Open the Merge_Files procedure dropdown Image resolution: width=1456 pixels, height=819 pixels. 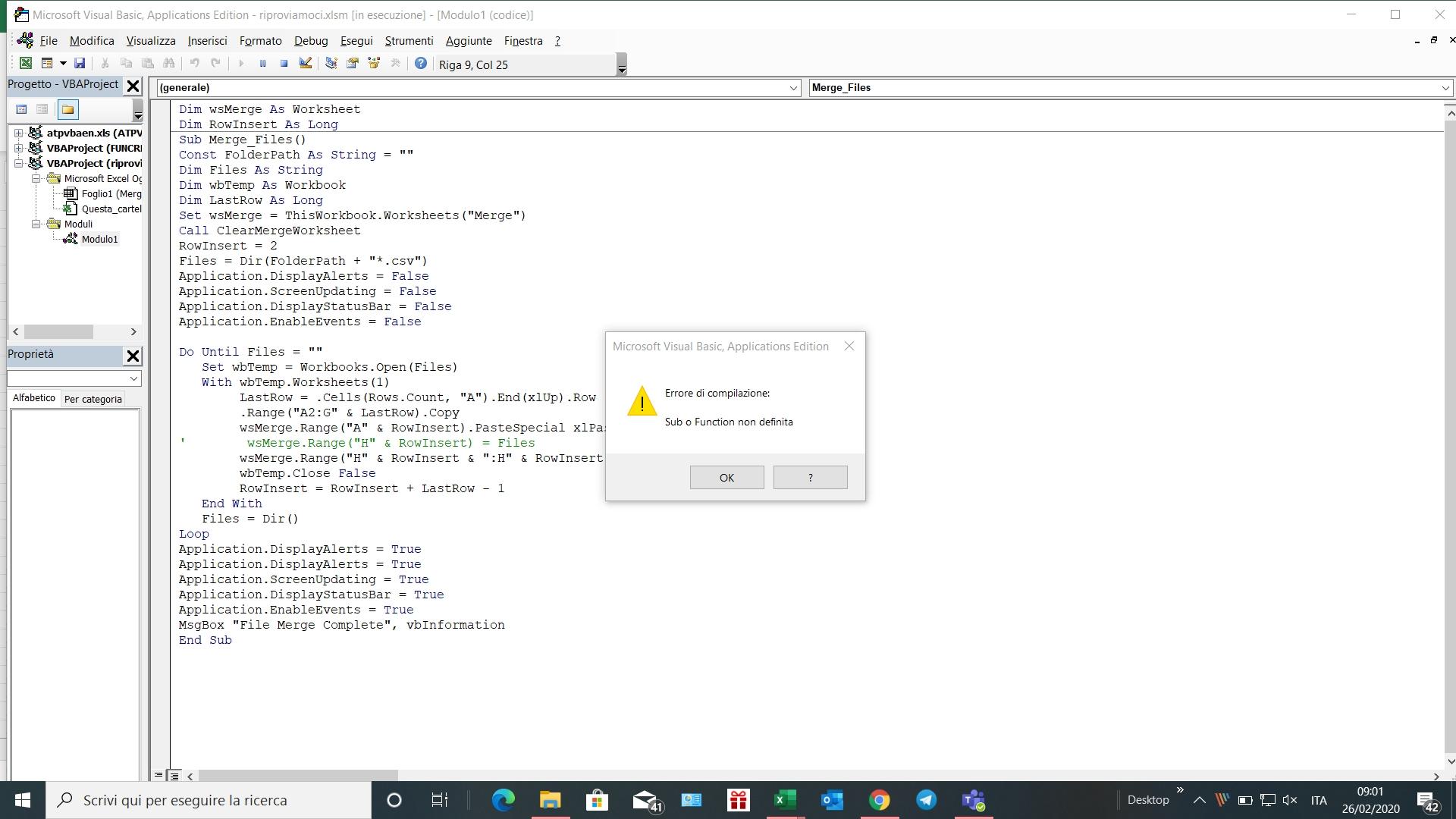tap(1445, 88)
